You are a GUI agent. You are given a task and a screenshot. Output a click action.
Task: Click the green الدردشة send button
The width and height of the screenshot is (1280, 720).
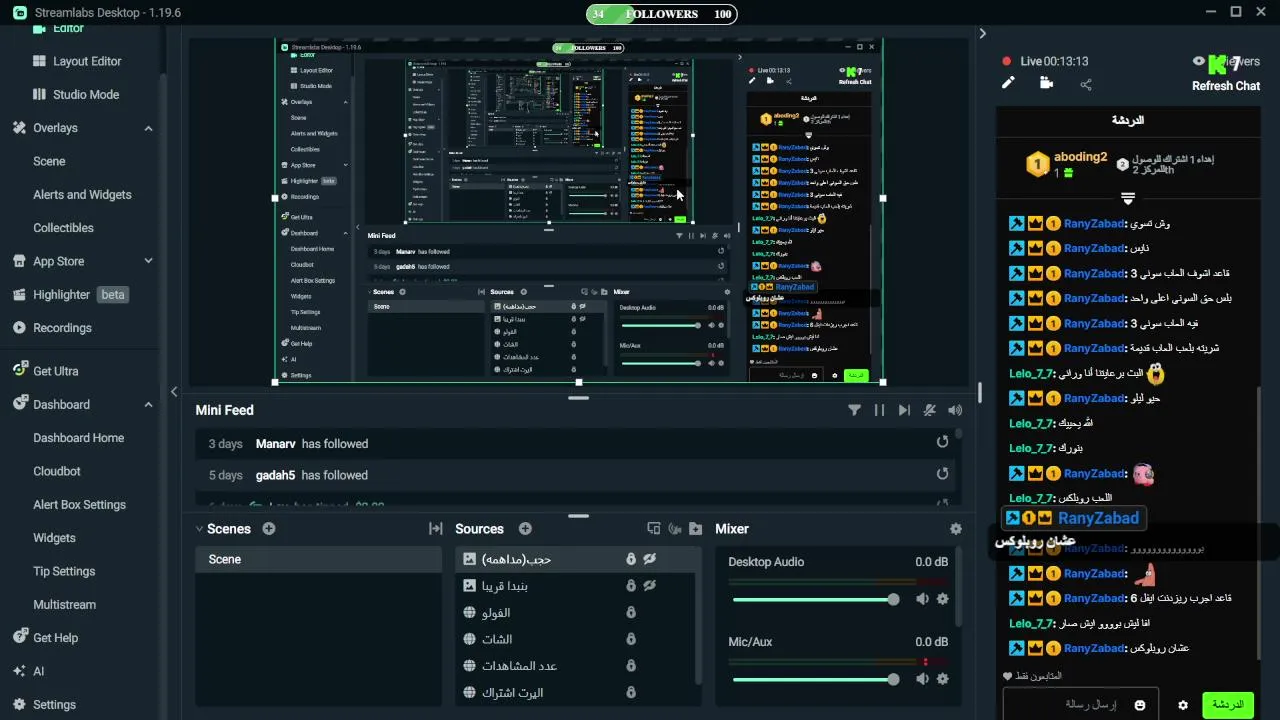click(x=1227, y=705)
